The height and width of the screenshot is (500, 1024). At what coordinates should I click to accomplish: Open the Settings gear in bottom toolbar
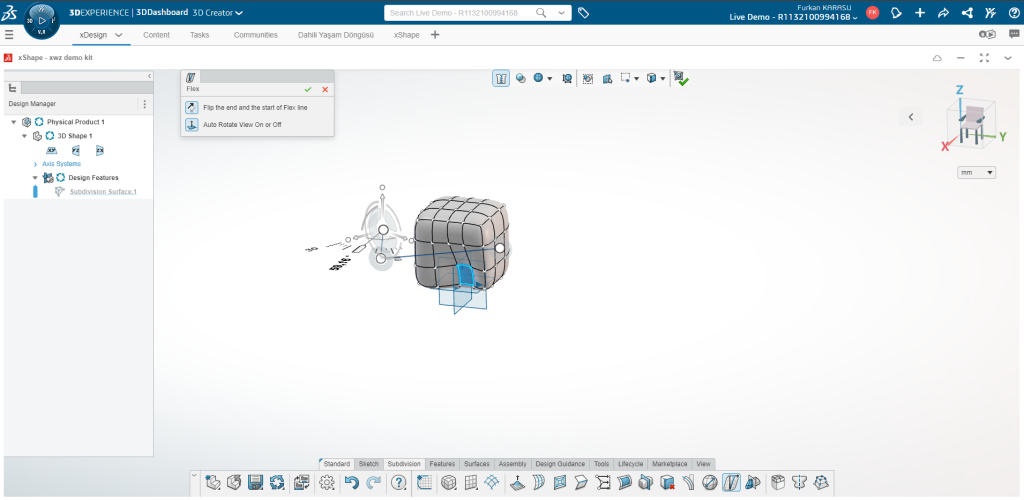point(326,483)
